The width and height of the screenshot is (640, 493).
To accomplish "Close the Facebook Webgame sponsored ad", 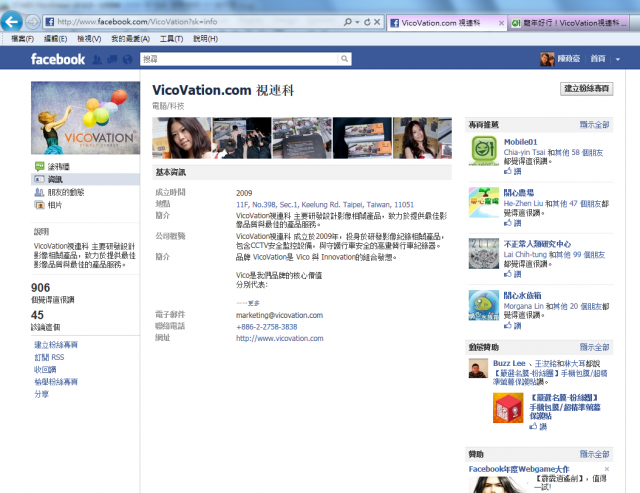I will 607,469.
